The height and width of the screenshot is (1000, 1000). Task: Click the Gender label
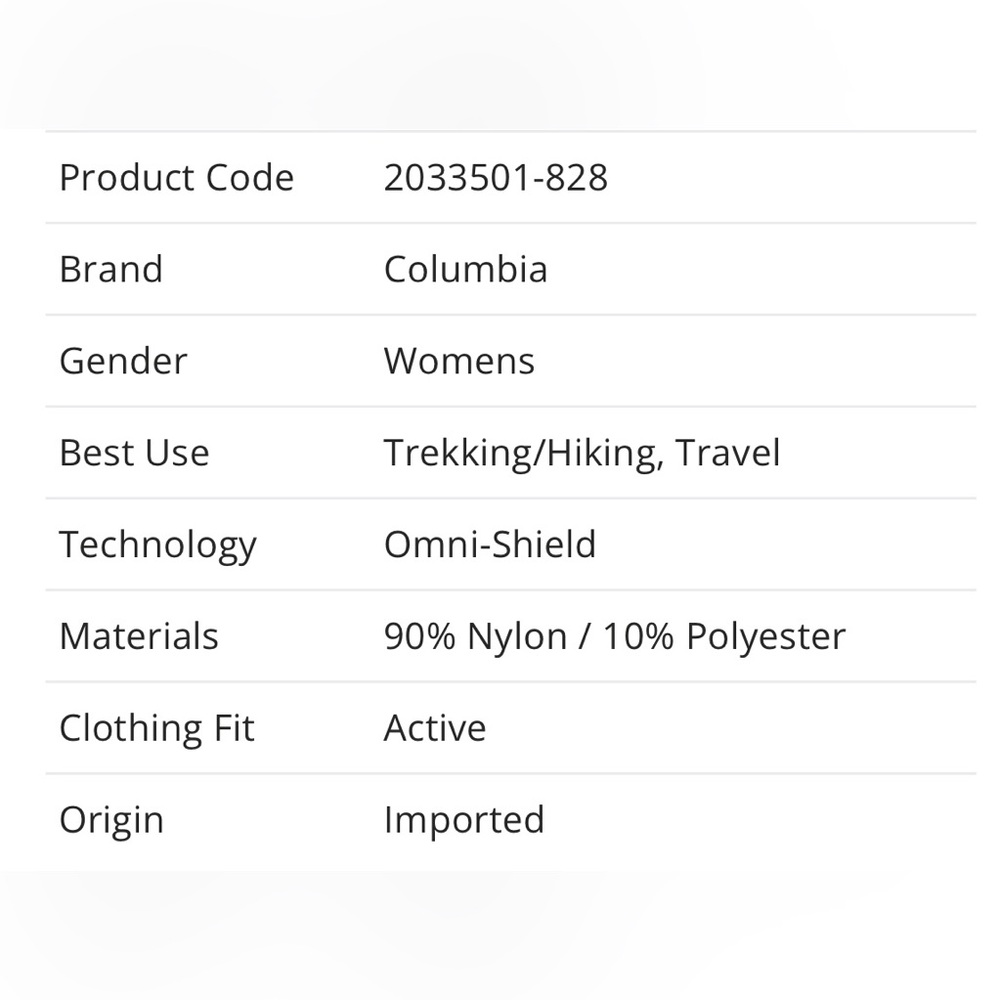tap(123, 361)
